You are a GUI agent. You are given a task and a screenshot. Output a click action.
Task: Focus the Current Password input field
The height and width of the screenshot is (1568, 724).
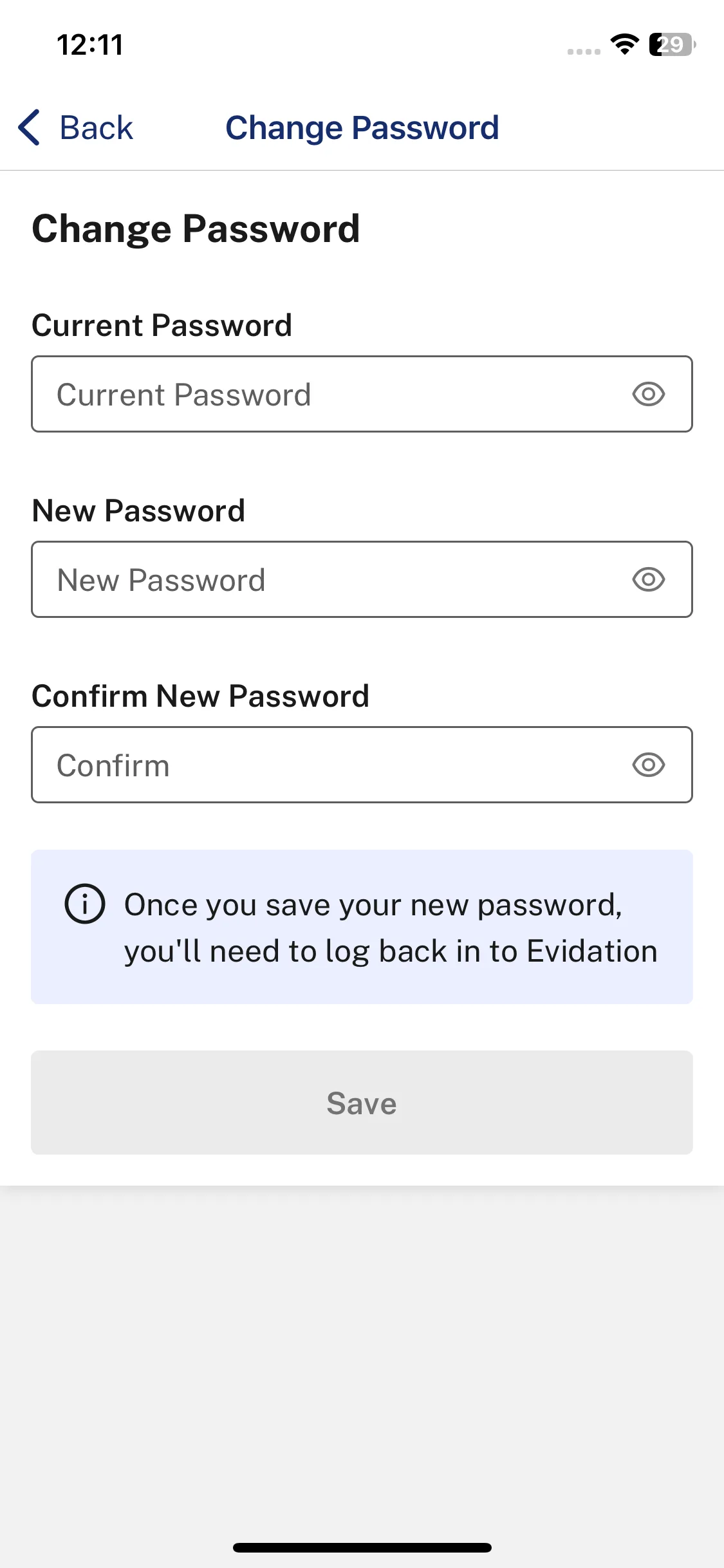pyautogui.click(x=362, y=394)
